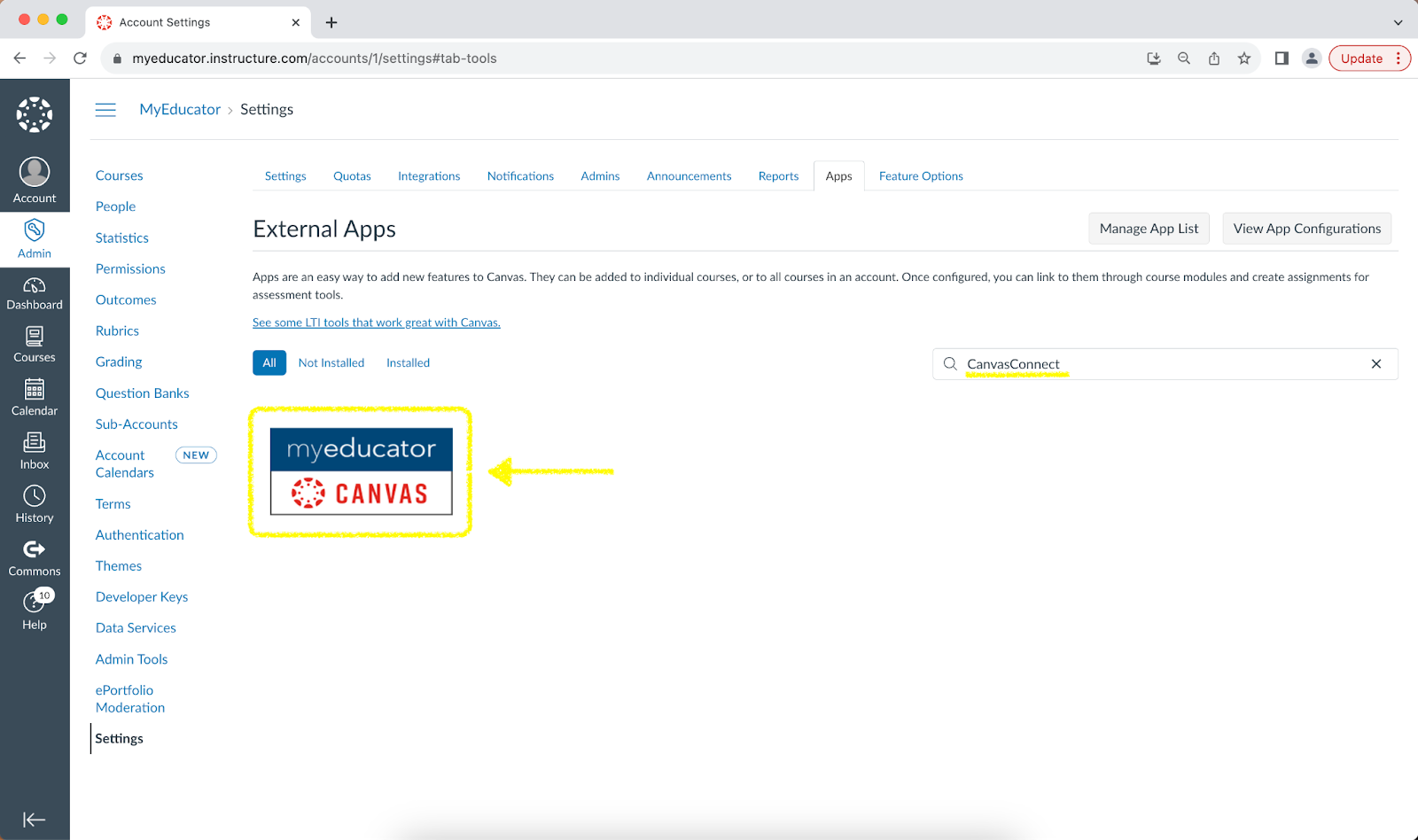The width and height of the screenshot is (1418, 840).
Task: Open a new browser tab
Action: click(331, 22)
